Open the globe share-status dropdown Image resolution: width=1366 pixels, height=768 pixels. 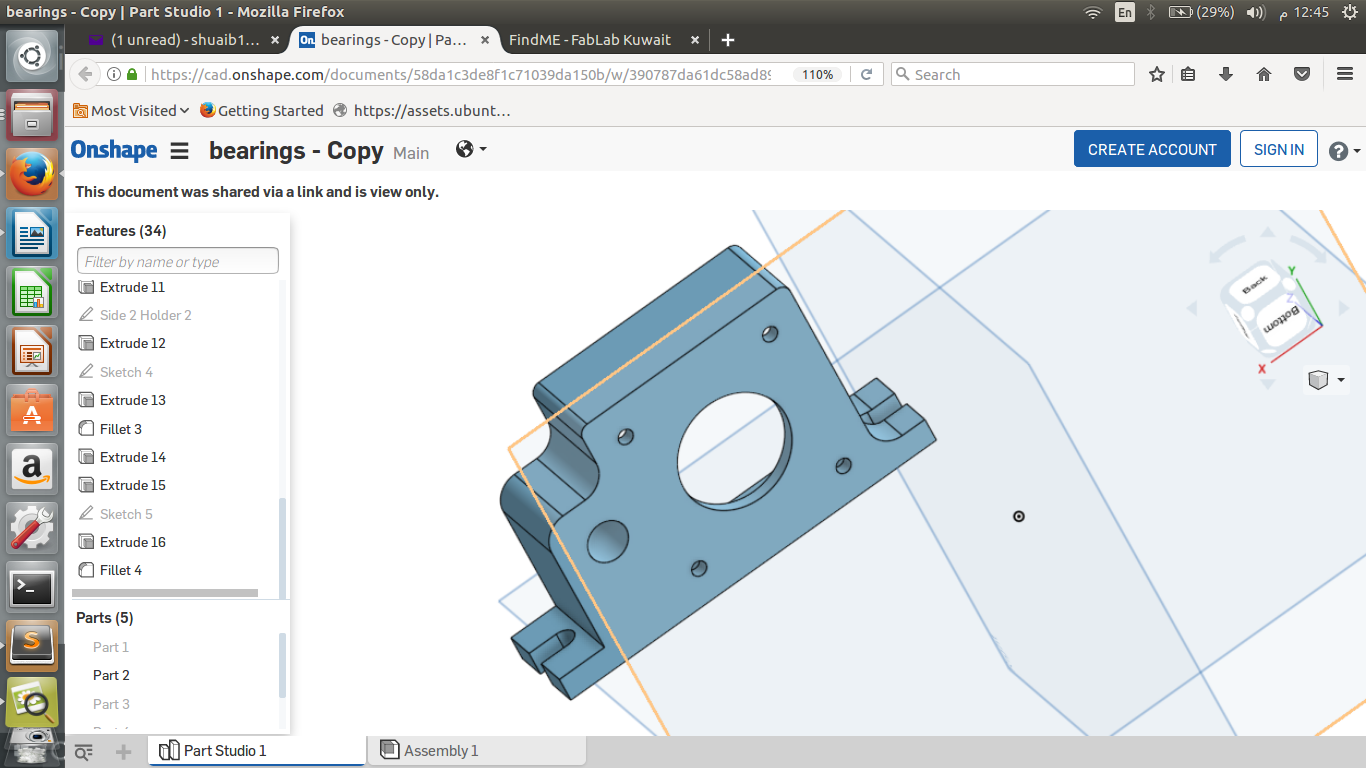click(x=471, y=149)
